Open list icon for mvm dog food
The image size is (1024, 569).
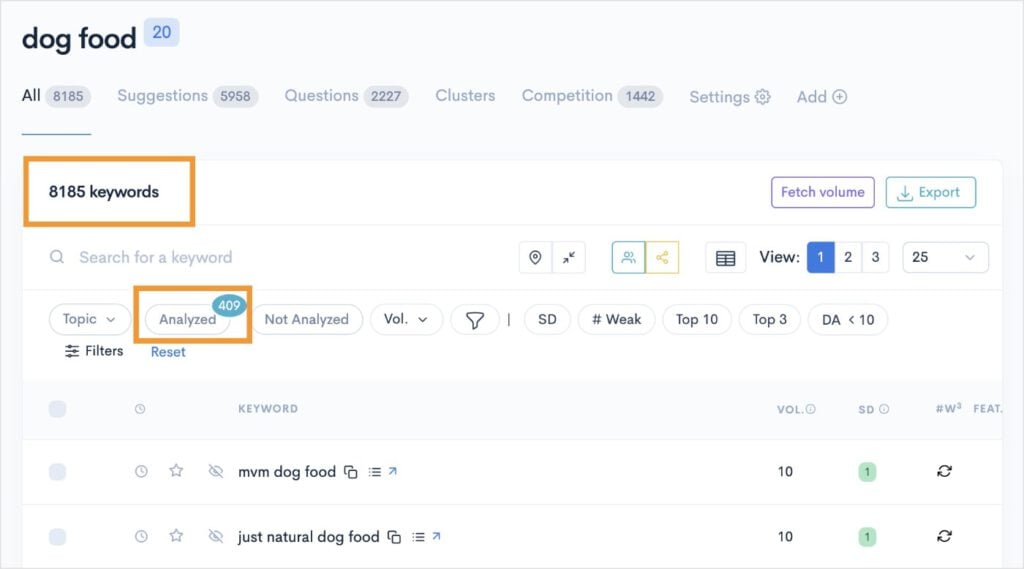[374, 472]
